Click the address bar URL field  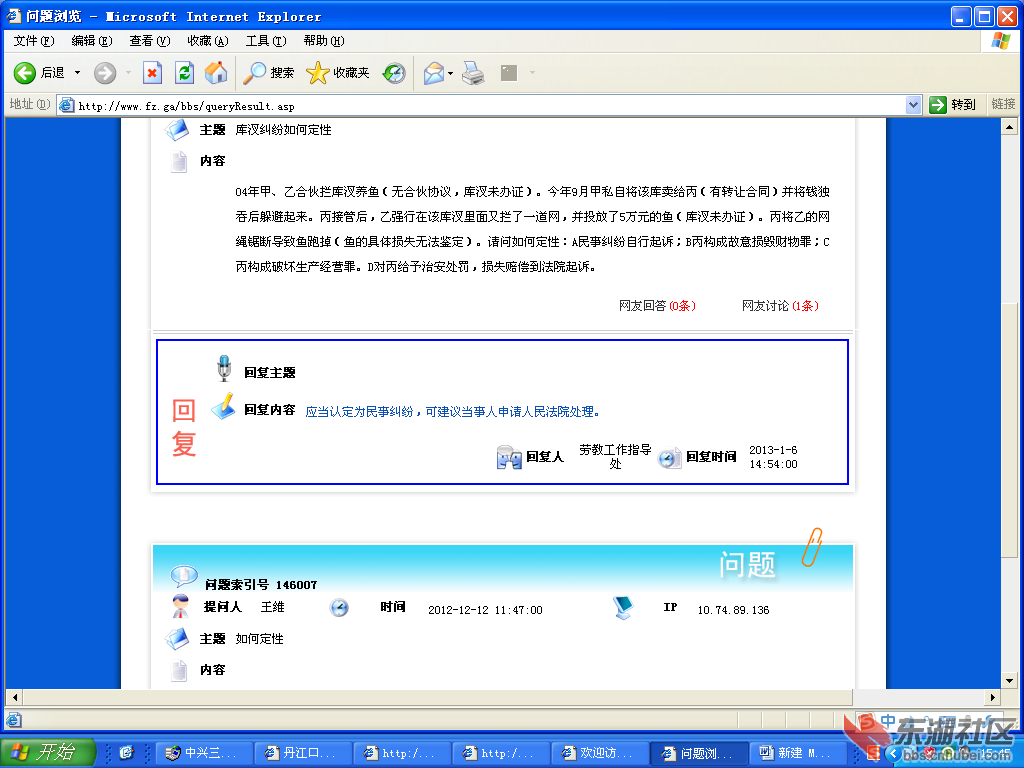coord(490,106)
